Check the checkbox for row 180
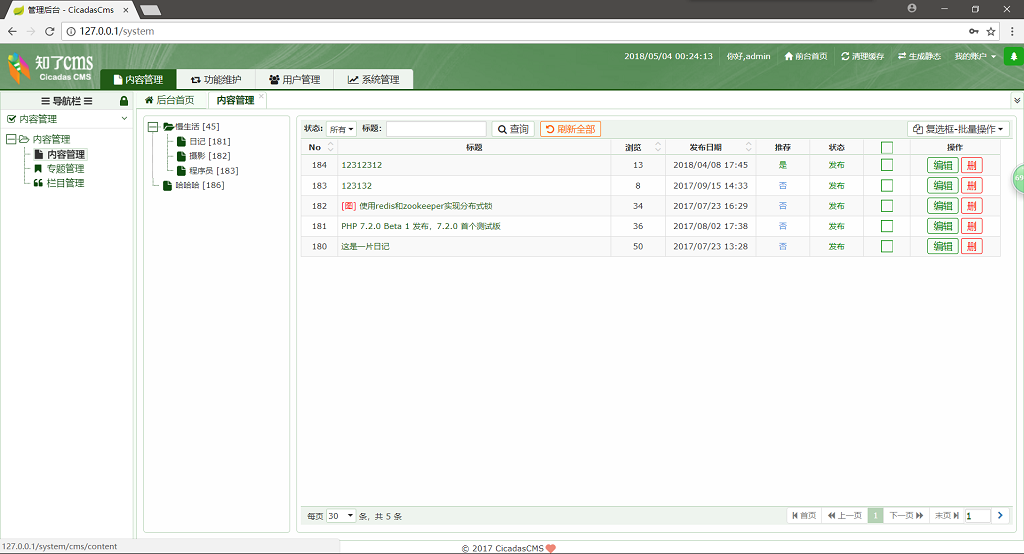Image resolution: width=1024 pixels, height=554 pixels. point(887,246)
